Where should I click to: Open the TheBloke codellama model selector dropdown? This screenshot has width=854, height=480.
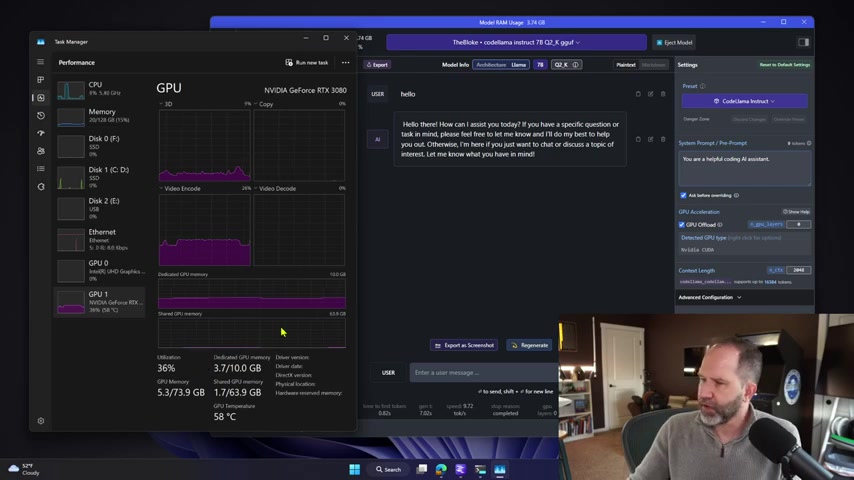(x=516, y=42)
